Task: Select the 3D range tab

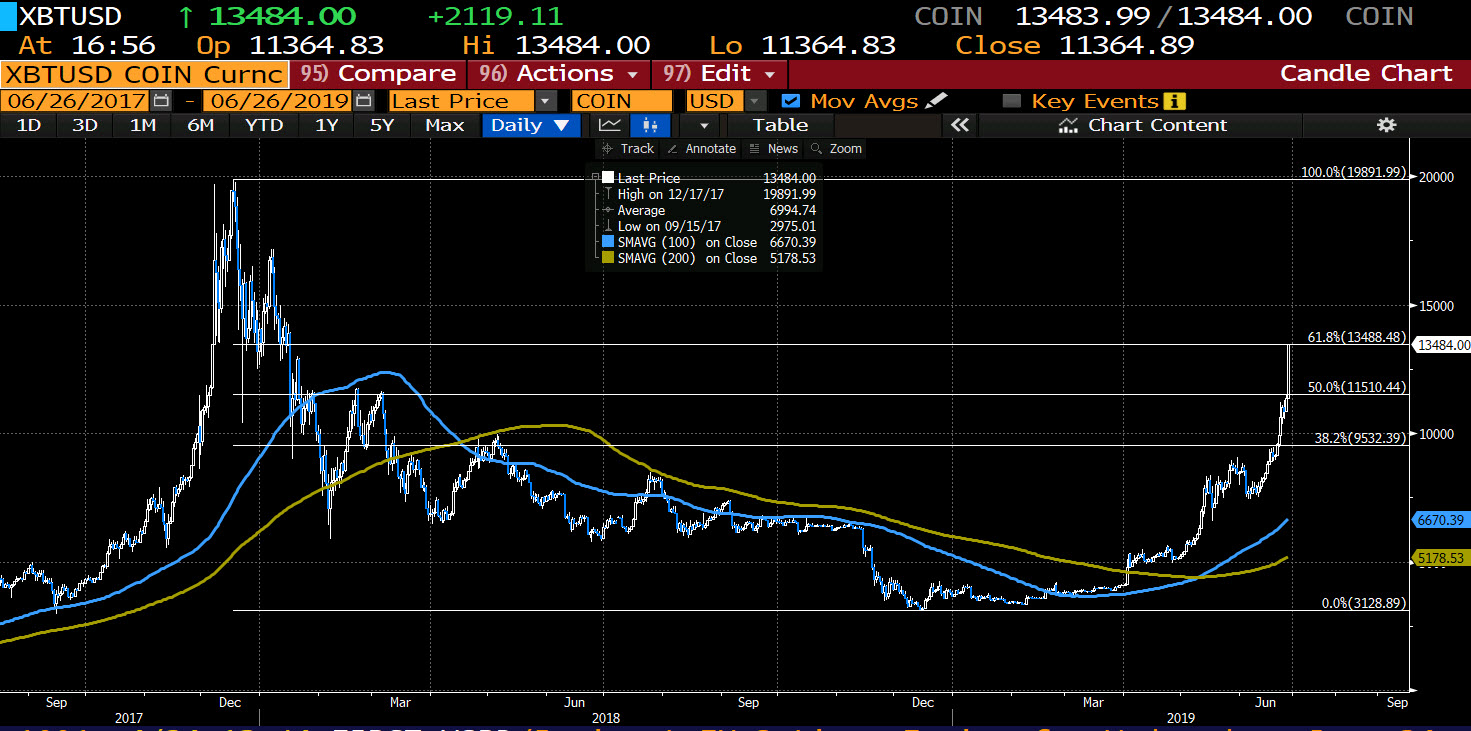Action: tap(85, 125)
